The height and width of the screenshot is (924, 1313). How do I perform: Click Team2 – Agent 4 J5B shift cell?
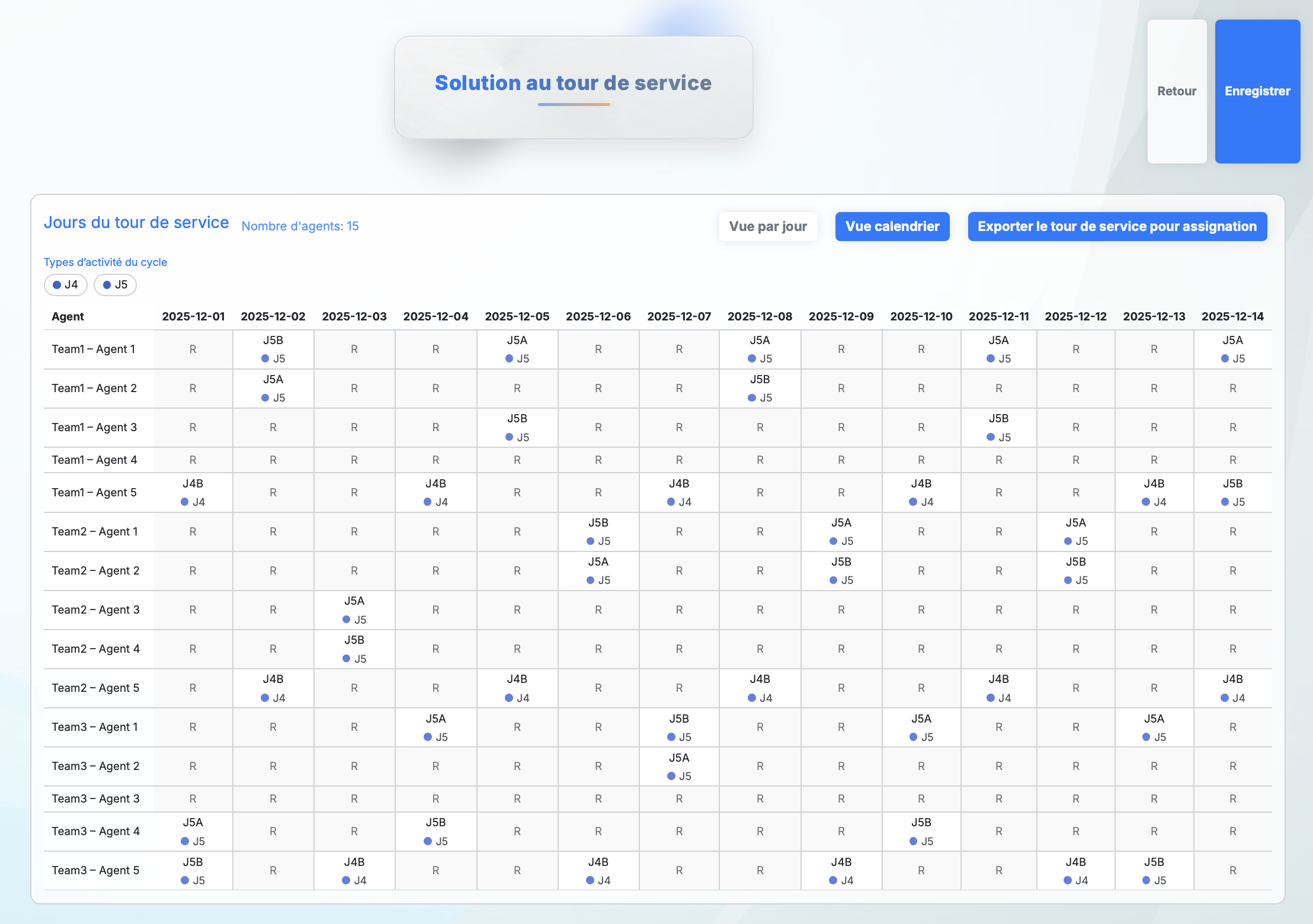coord(354,649)
